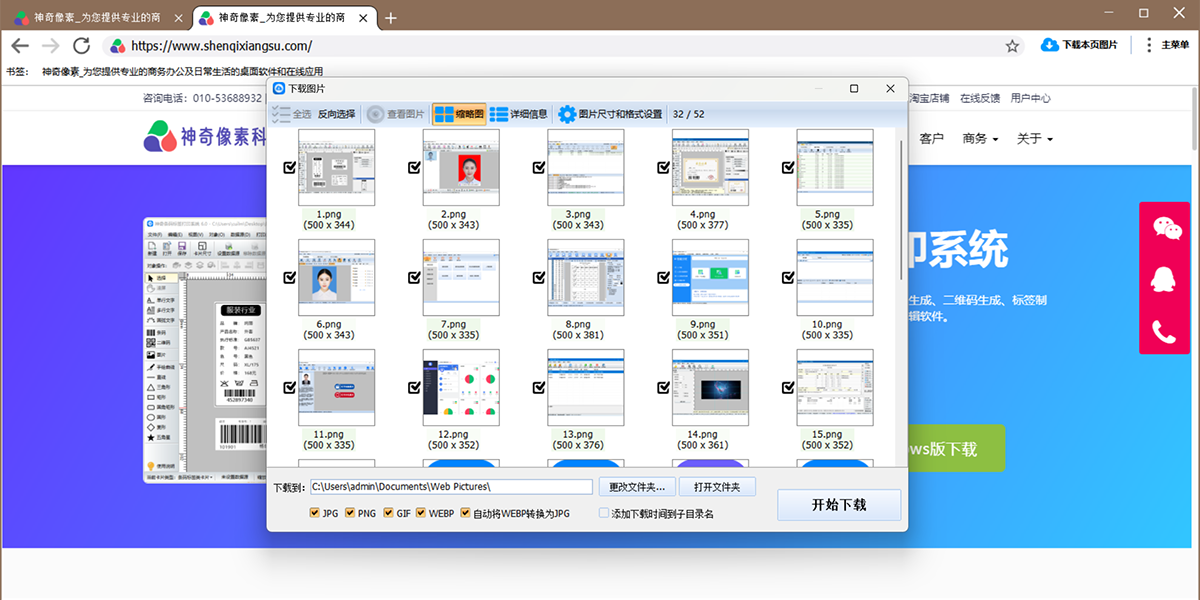Toggle the PNG format checkbox
This screenshot has width=1200, height=600.
(x=349, y=513)
